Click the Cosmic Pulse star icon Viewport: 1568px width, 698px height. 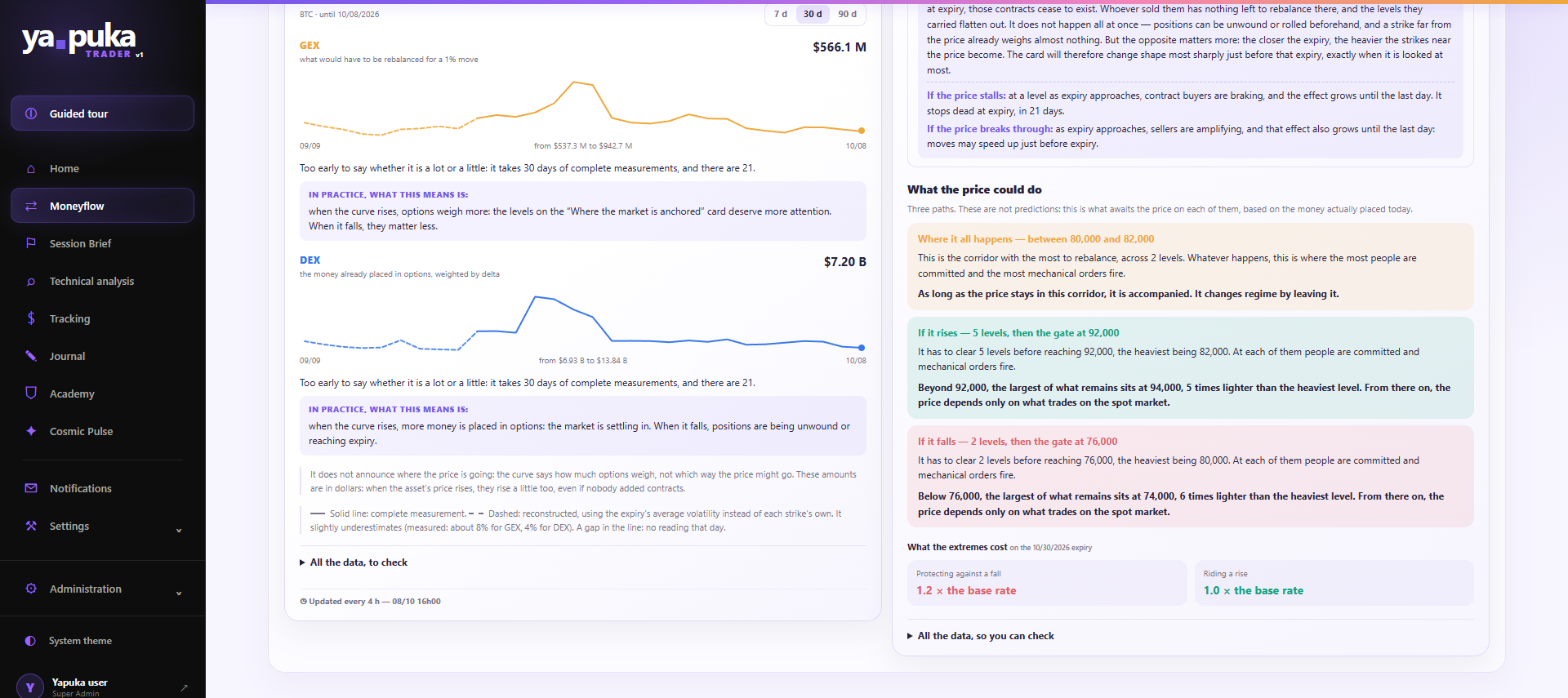click(31, 431)
